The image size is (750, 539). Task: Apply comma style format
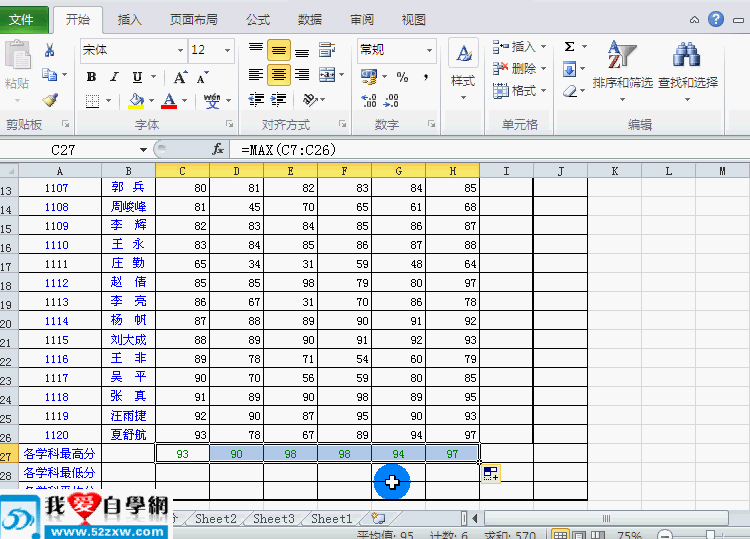[426, 77]
